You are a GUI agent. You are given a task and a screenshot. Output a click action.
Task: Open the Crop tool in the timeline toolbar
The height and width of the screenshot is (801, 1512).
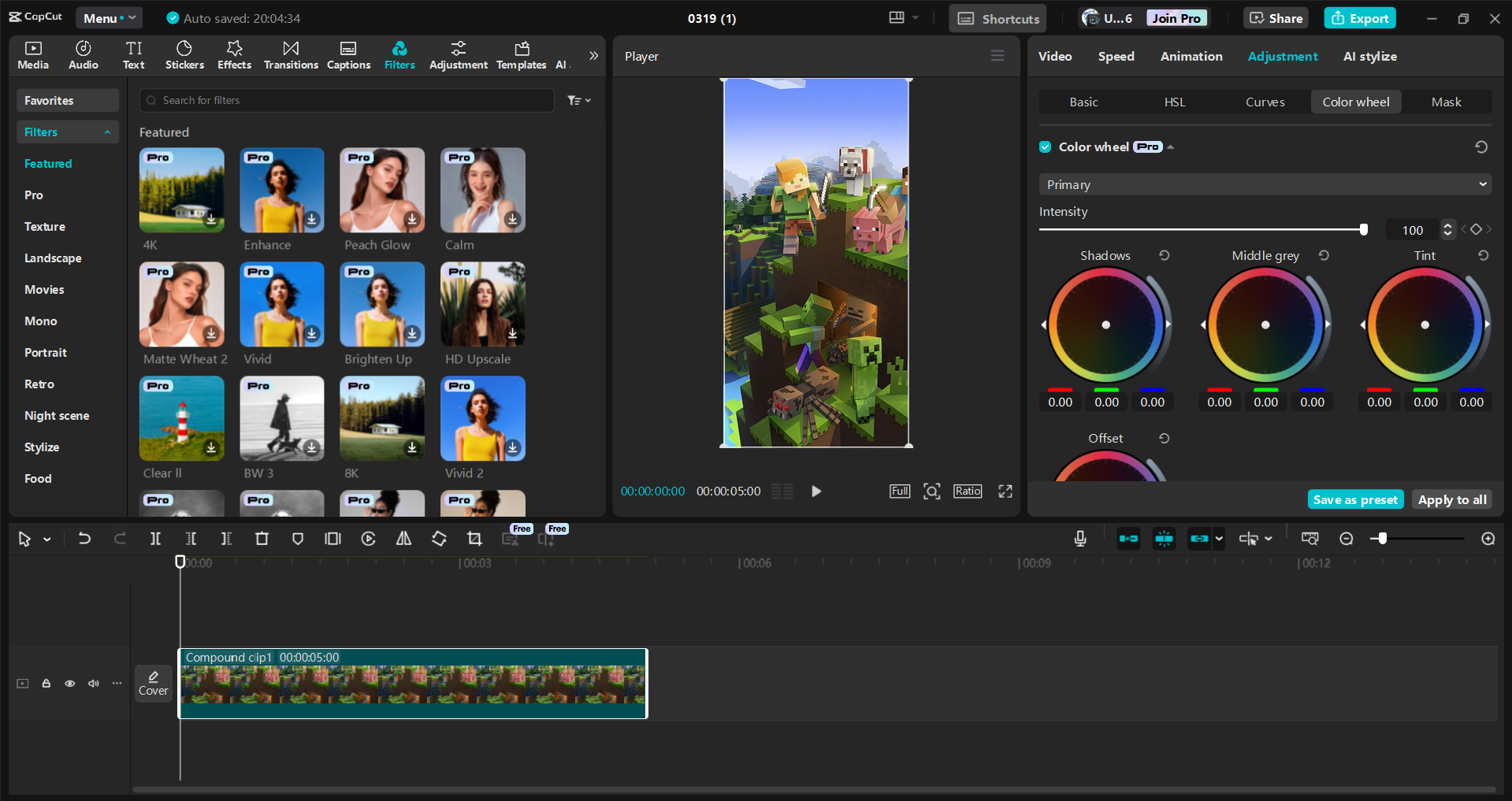474,539
